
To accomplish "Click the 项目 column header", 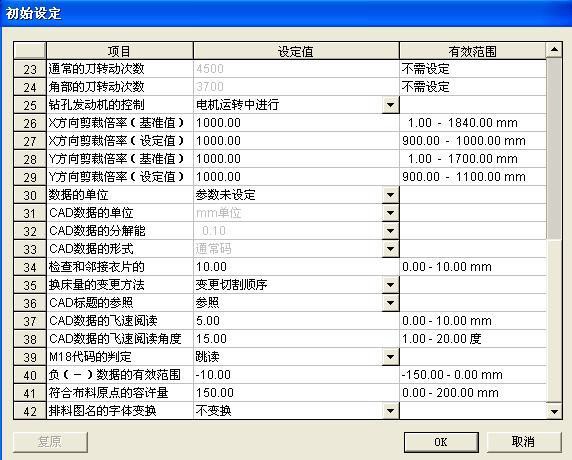I will point(120,51).
